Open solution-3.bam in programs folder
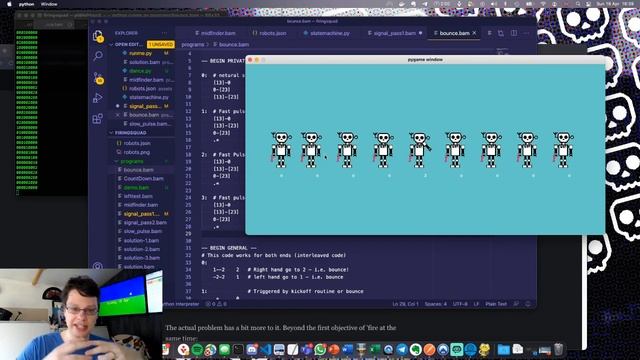Image resolution: width=640 pixels, height=360 pixels. (x=142, y=258)
